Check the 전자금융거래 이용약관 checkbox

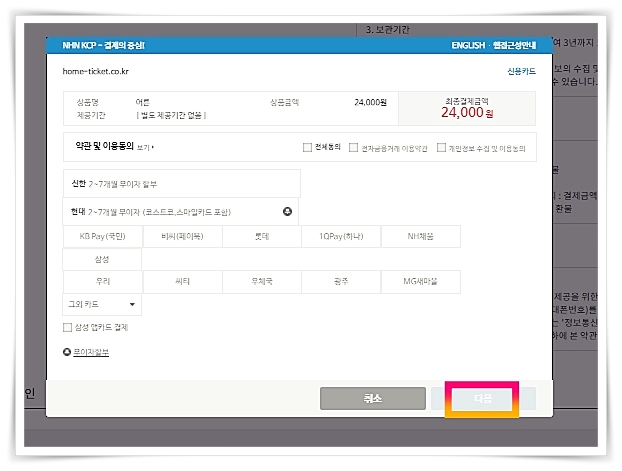pos(353,147)
